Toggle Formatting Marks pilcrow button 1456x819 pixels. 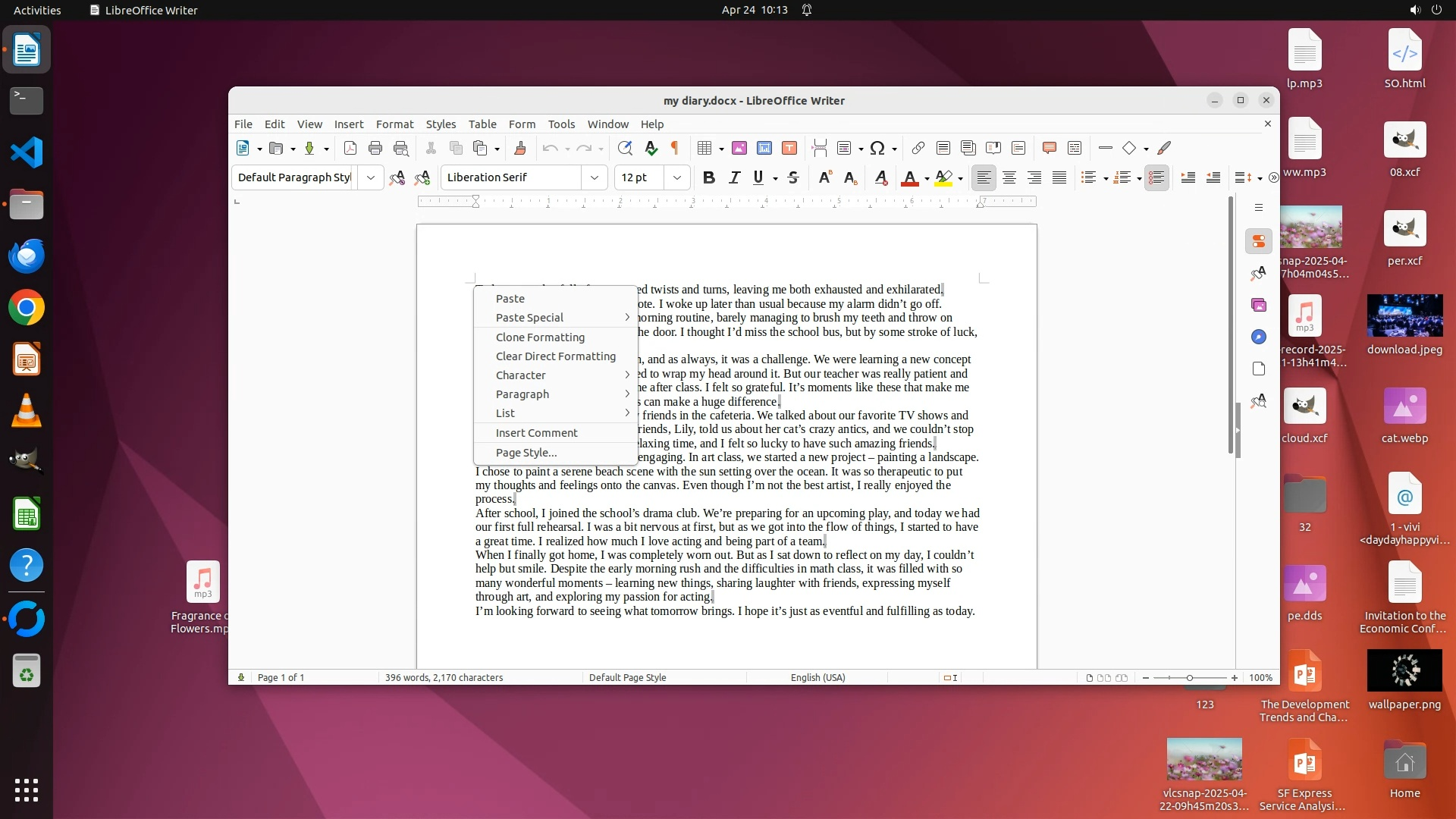point(674,148)
